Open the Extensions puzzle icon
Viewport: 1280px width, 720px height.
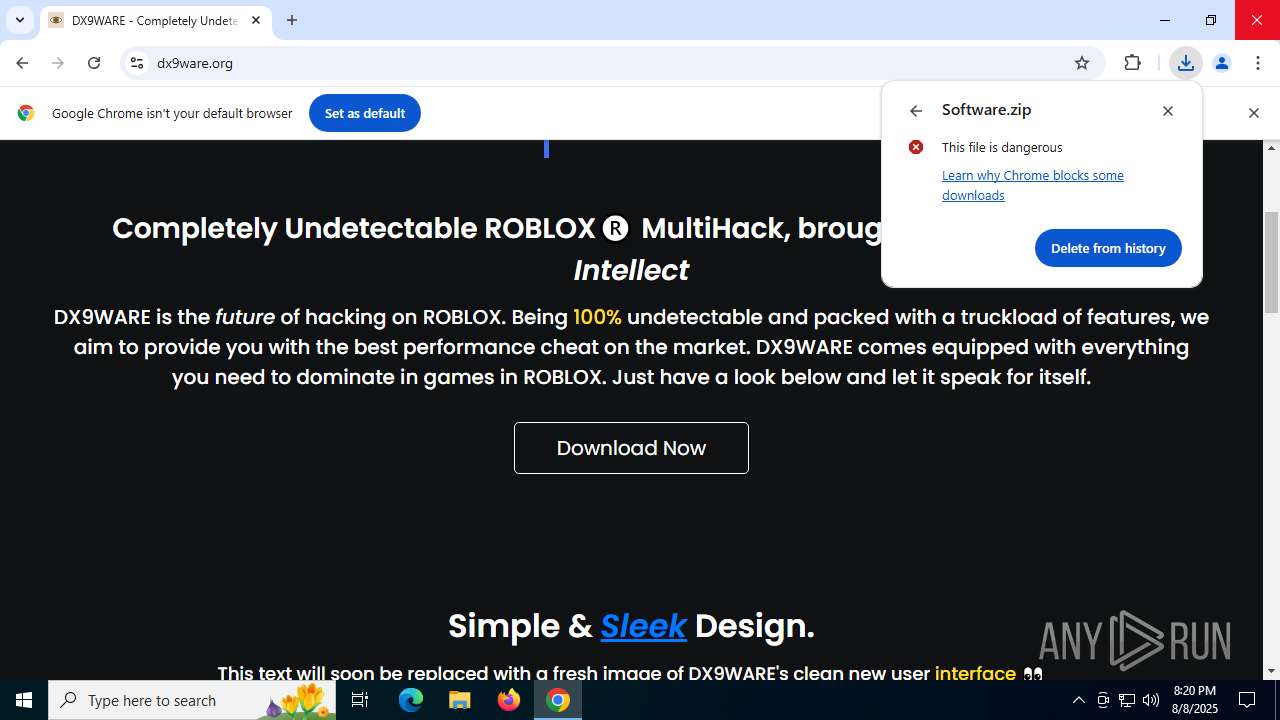[x=1132, y=63]
